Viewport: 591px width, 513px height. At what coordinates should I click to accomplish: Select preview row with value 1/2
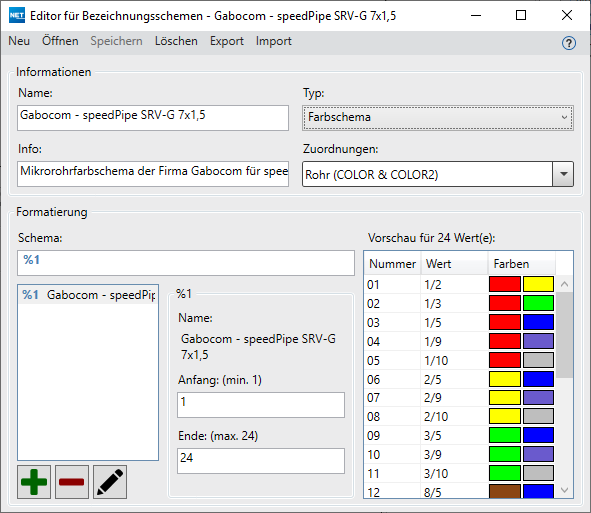point(460,284)
